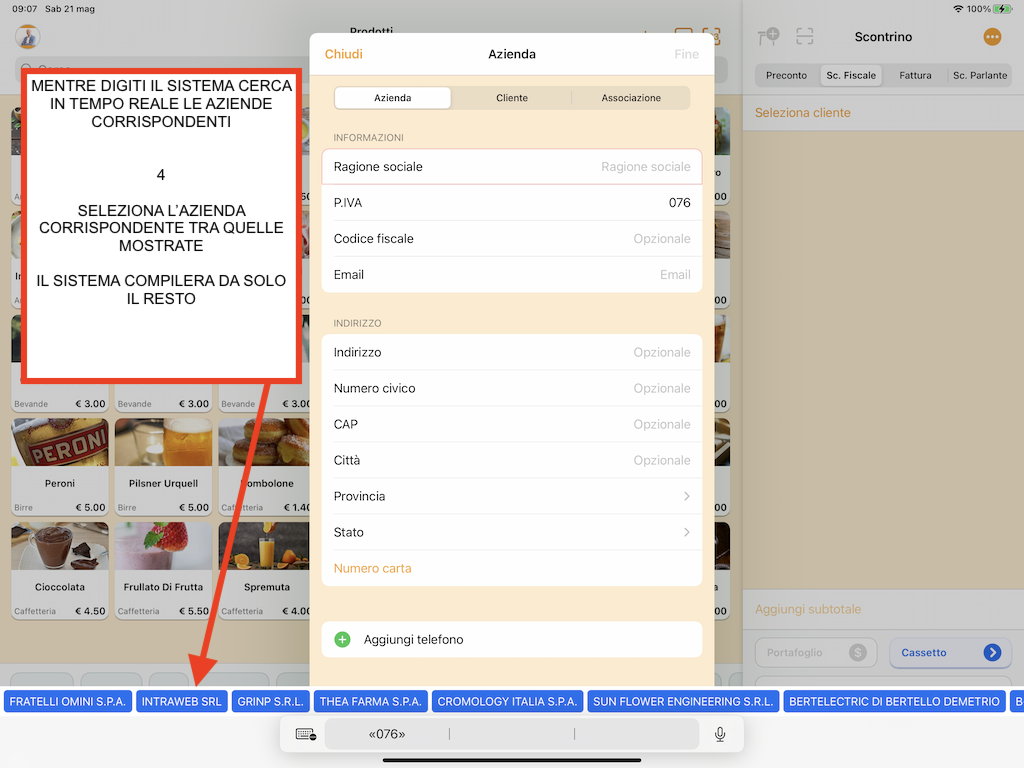Click the Numero civico field
This screenshot has height=768, width=1024.
pos(512,388)
